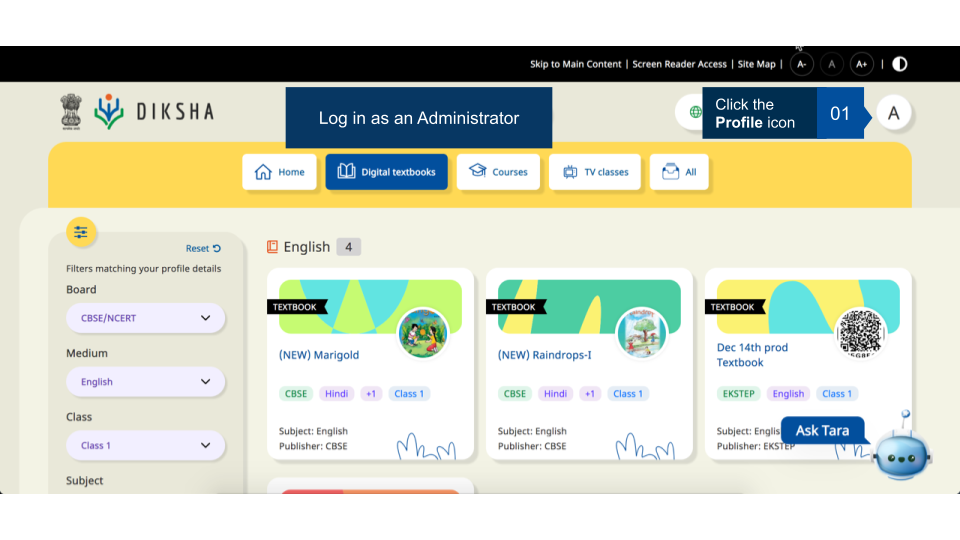Click the Ask Tara chatbot robot
This screenshot has width=960, height=540.
coord(901,452)
